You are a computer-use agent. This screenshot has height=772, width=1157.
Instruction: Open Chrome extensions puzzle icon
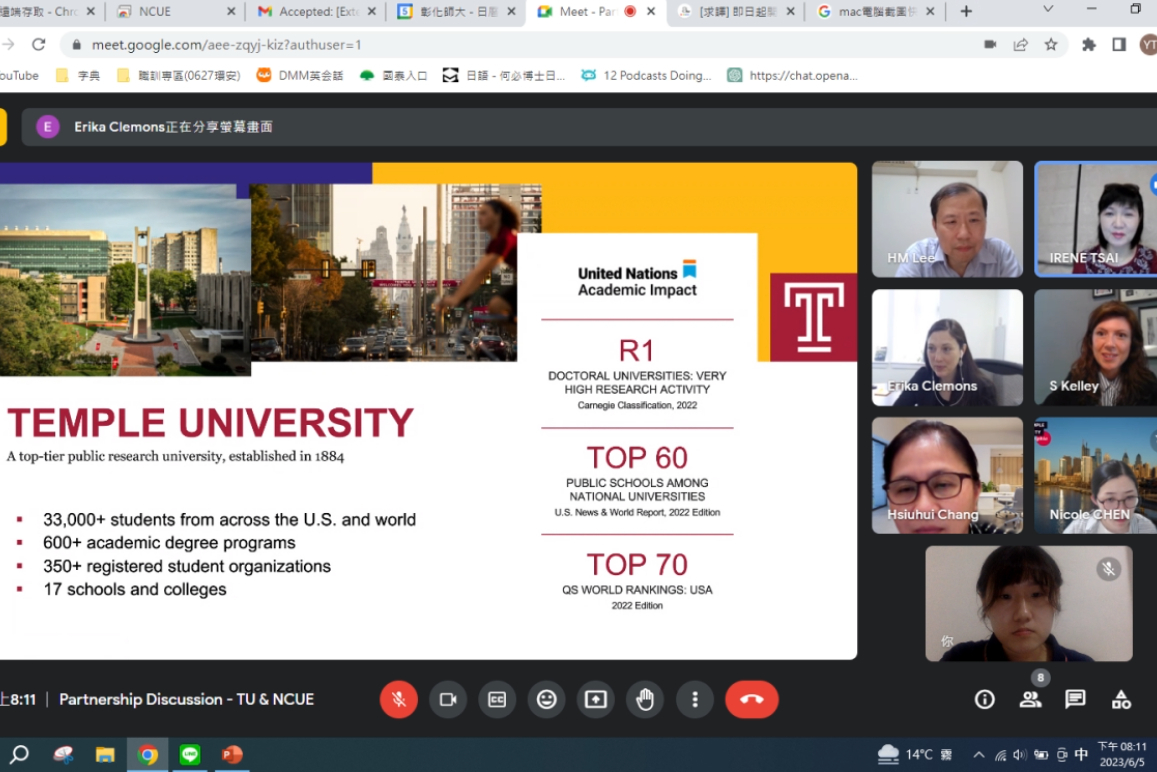point(1088,45)
